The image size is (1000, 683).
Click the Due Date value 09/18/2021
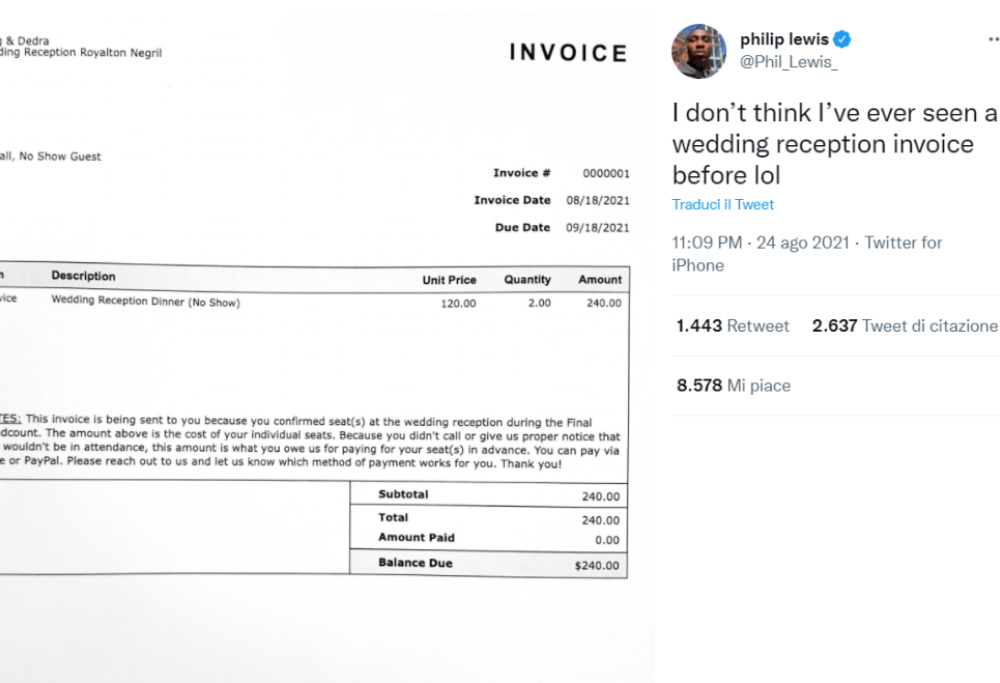point(598,228)
